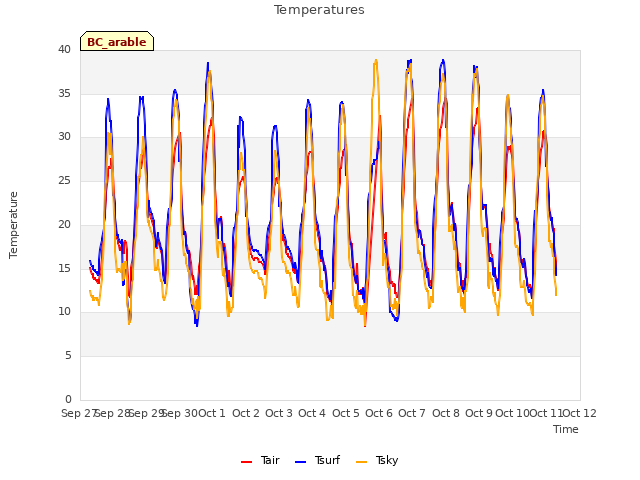Click the blue Tsurf peak on Oct 1
The image size is (640, 480).
(x=208, y=63)
